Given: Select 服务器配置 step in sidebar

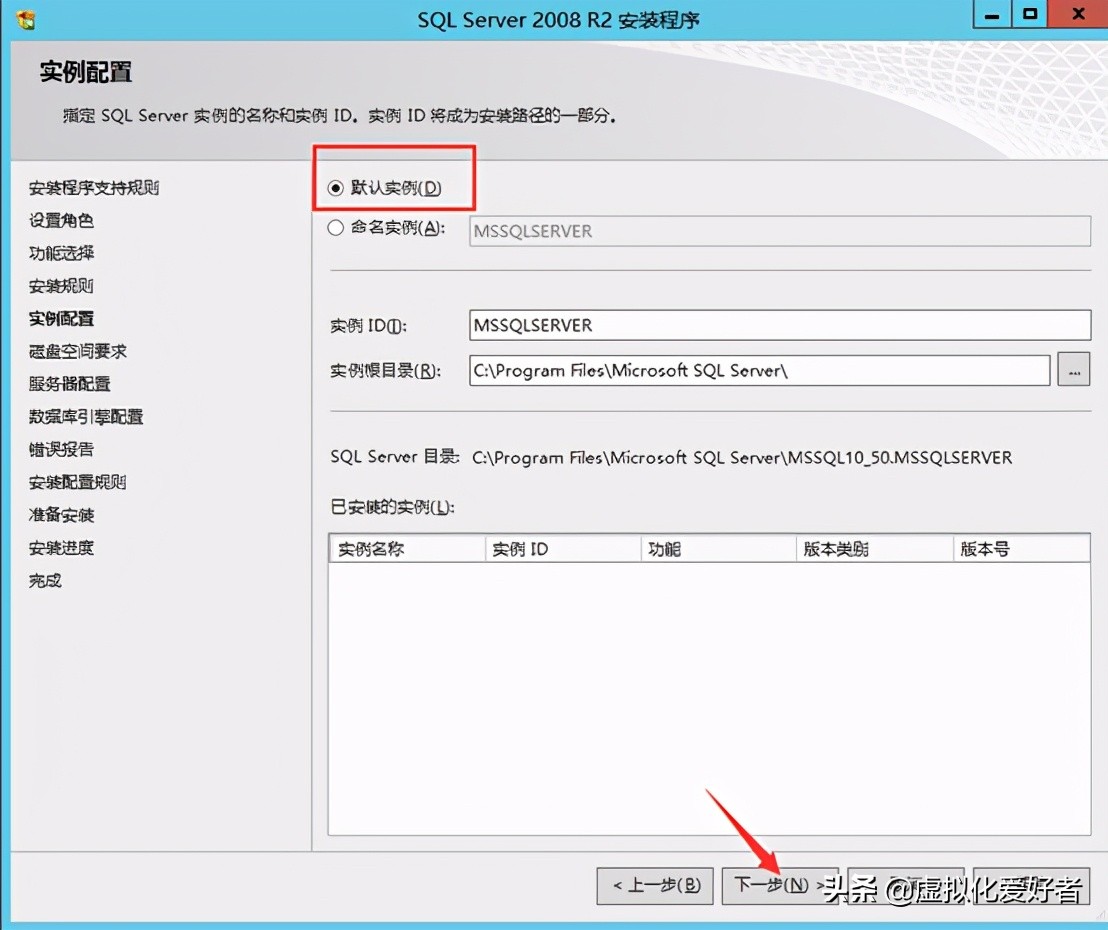Looking at the screenshot, I should pos(70,384).
